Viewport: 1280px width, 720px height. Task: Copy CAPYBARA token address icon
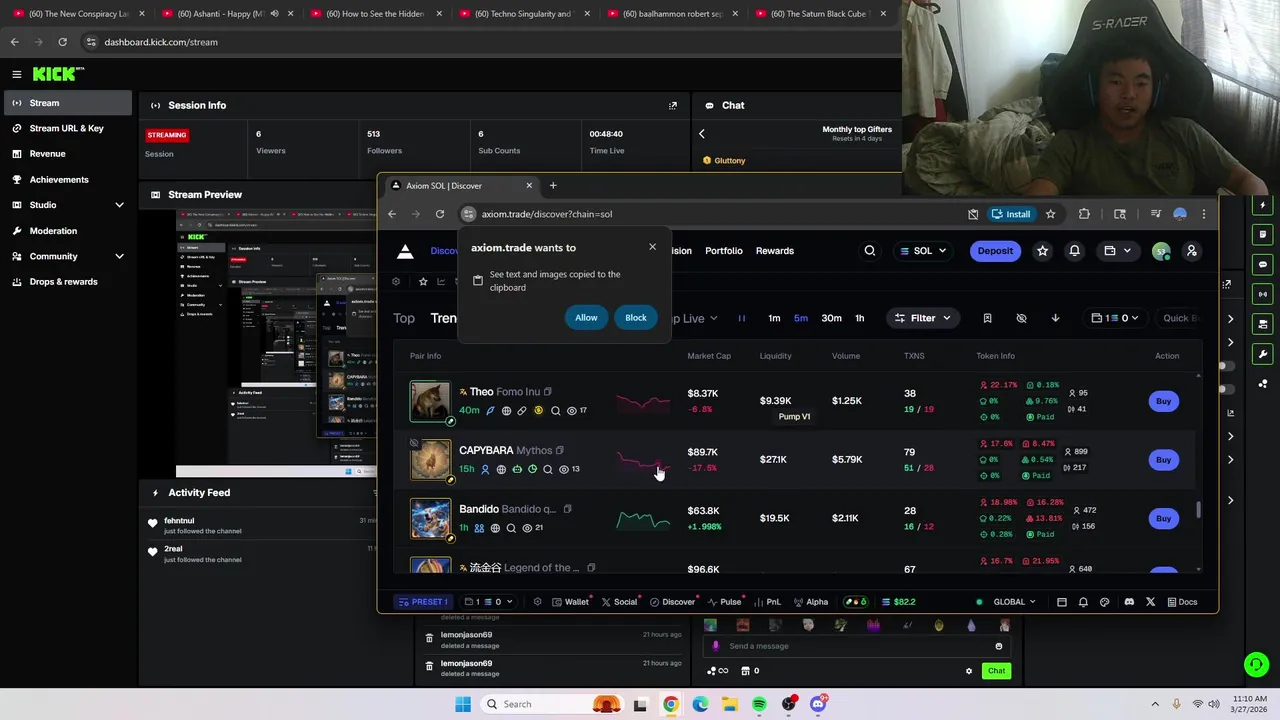559,451
